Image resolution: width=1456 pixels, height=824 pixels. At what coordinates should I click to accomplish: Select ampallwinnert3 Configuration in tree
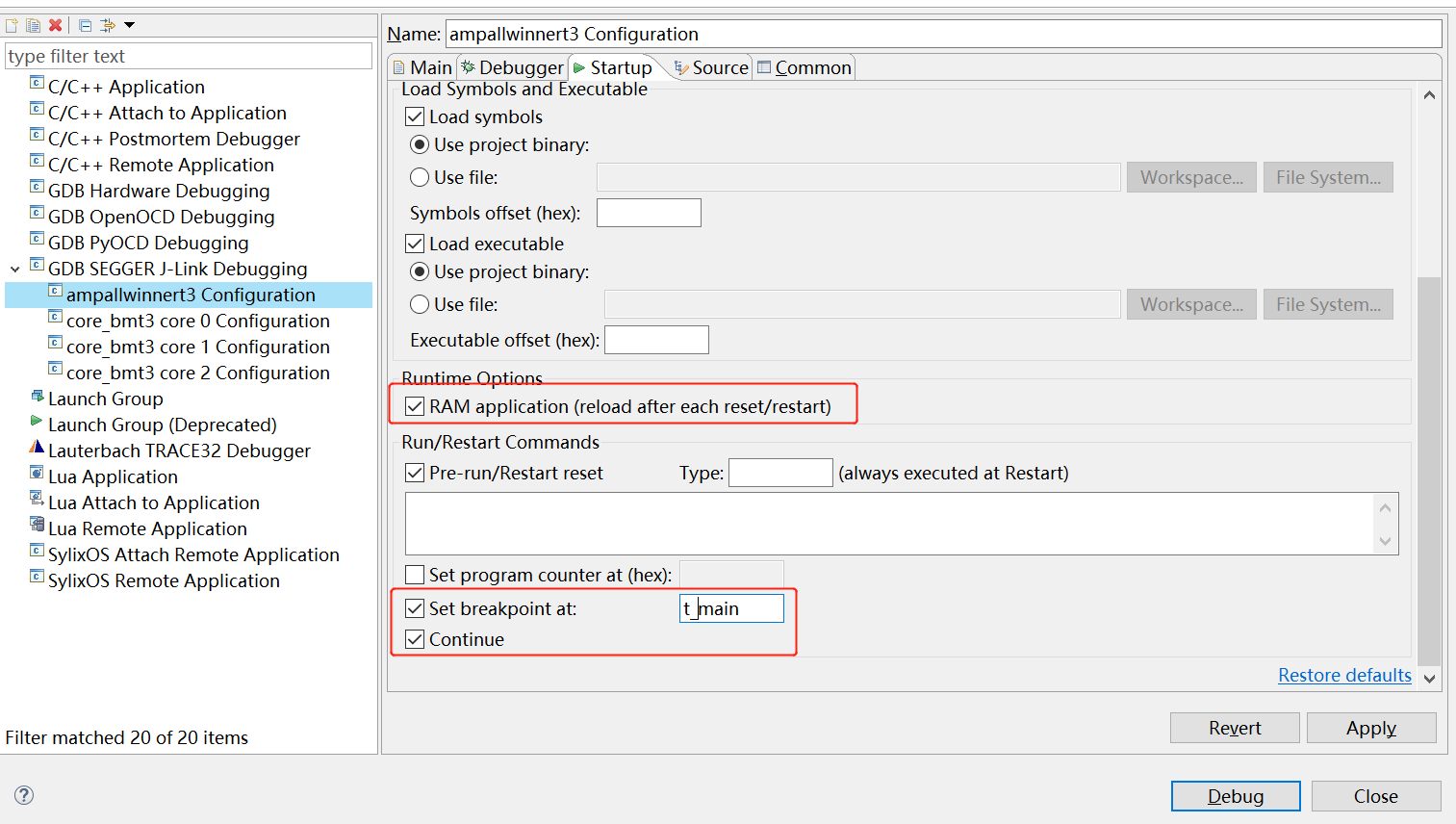click(191, 295)
